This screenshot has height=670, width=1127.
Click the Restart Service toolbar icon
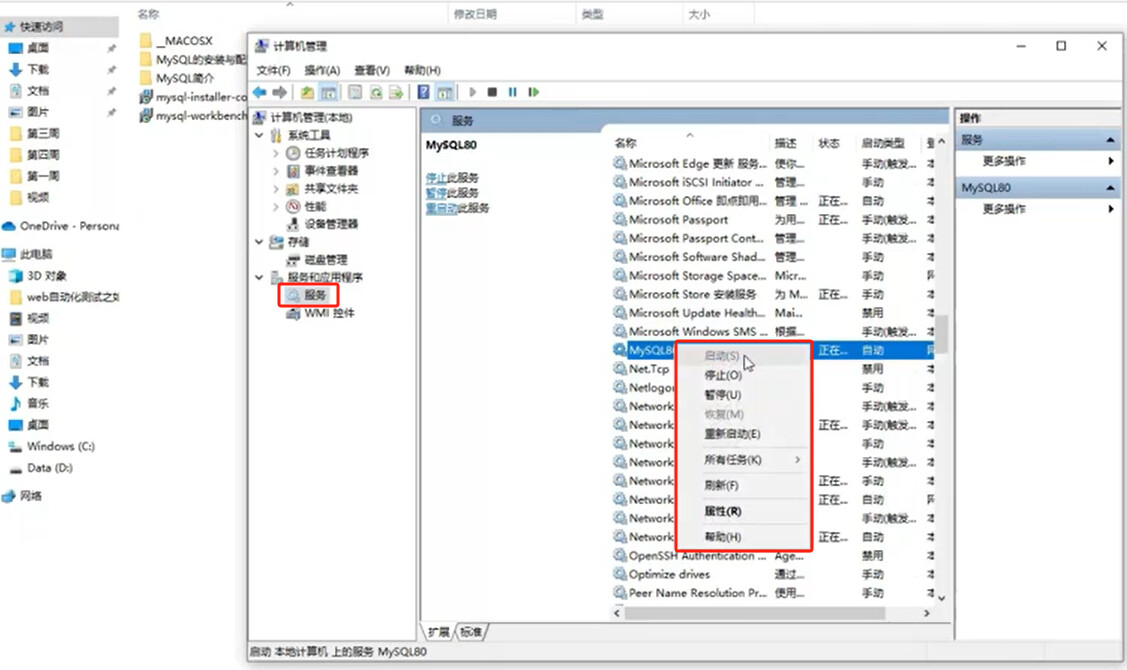pos(533,92)
